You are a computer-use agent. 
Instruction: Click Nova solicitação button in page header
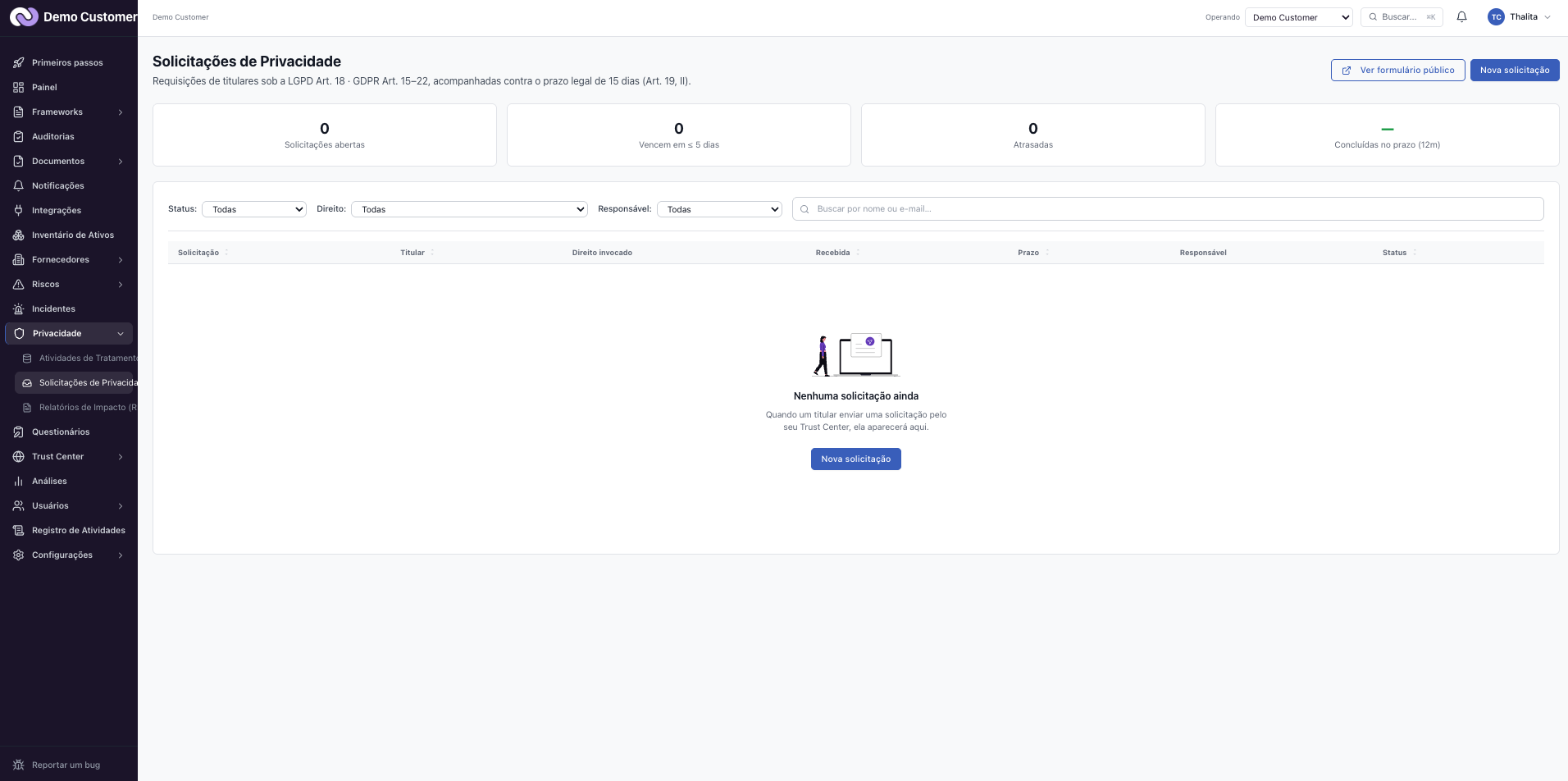(1515, 71)
